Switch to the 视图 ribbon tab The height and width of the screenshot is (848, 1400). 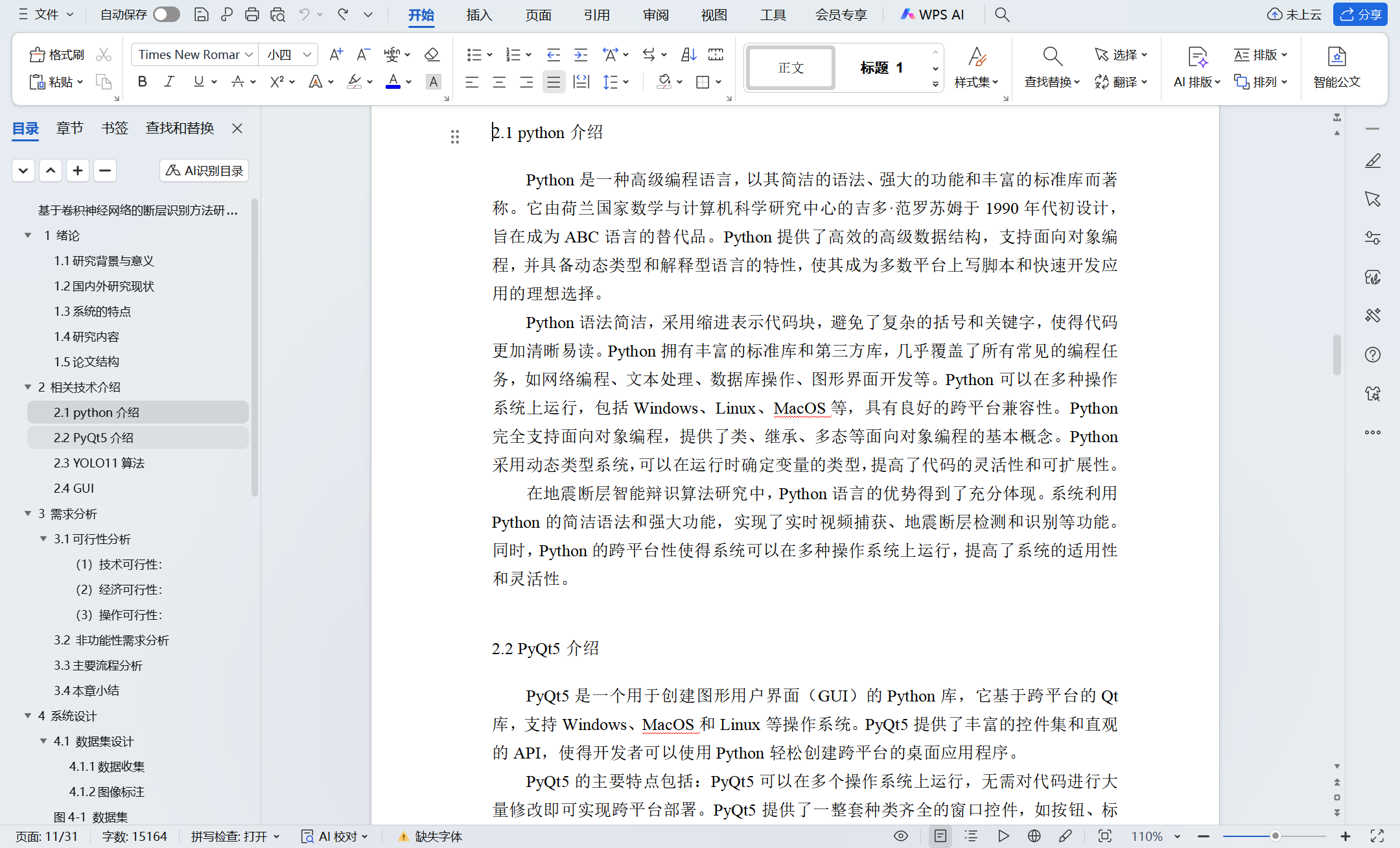[x=714, y=14]
